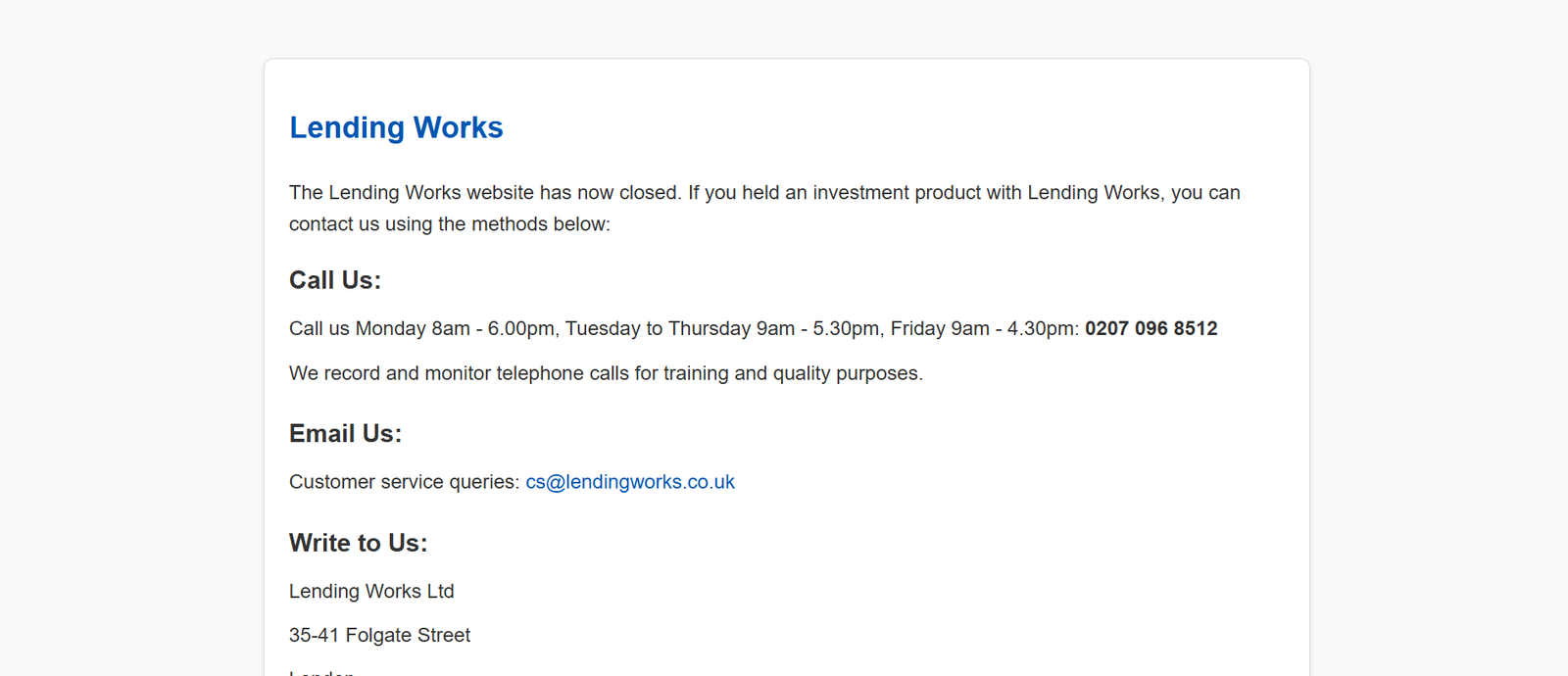
Task: Click the phone number 0207 096 8512
Action: pos(1151,329)
